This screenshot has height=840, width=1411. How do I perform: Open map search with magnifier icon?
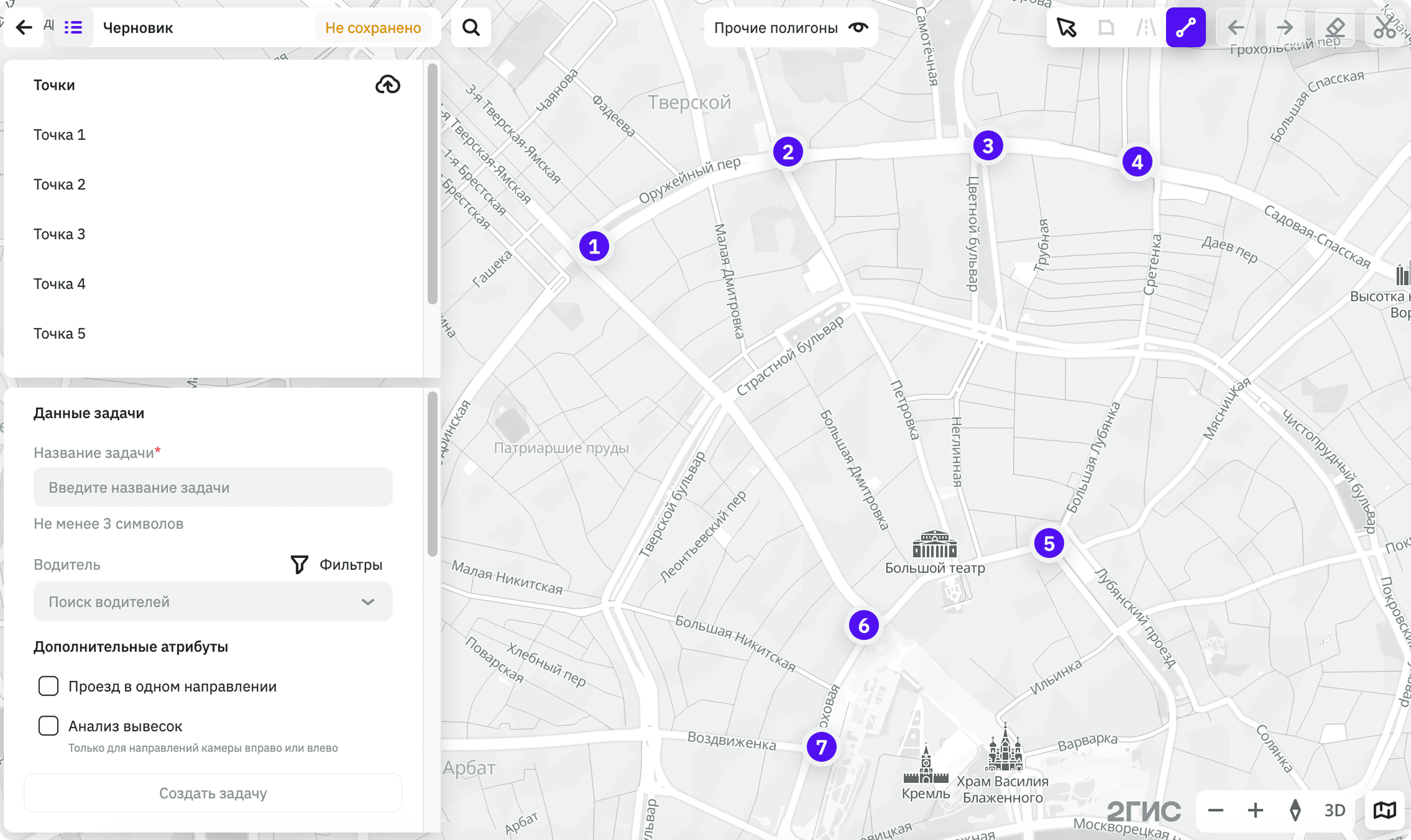[x=471, y=27]
